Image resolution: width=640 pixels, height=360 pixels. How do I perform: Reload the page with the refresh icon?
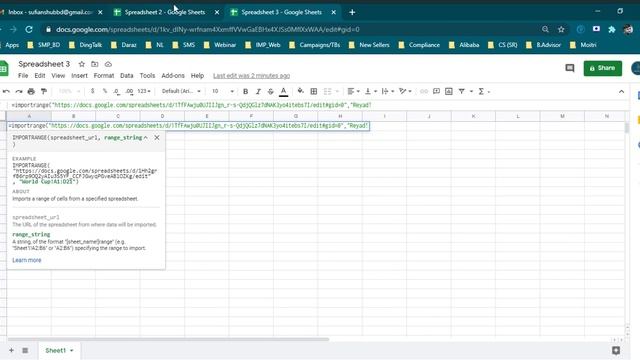click(x=29, y=29)
